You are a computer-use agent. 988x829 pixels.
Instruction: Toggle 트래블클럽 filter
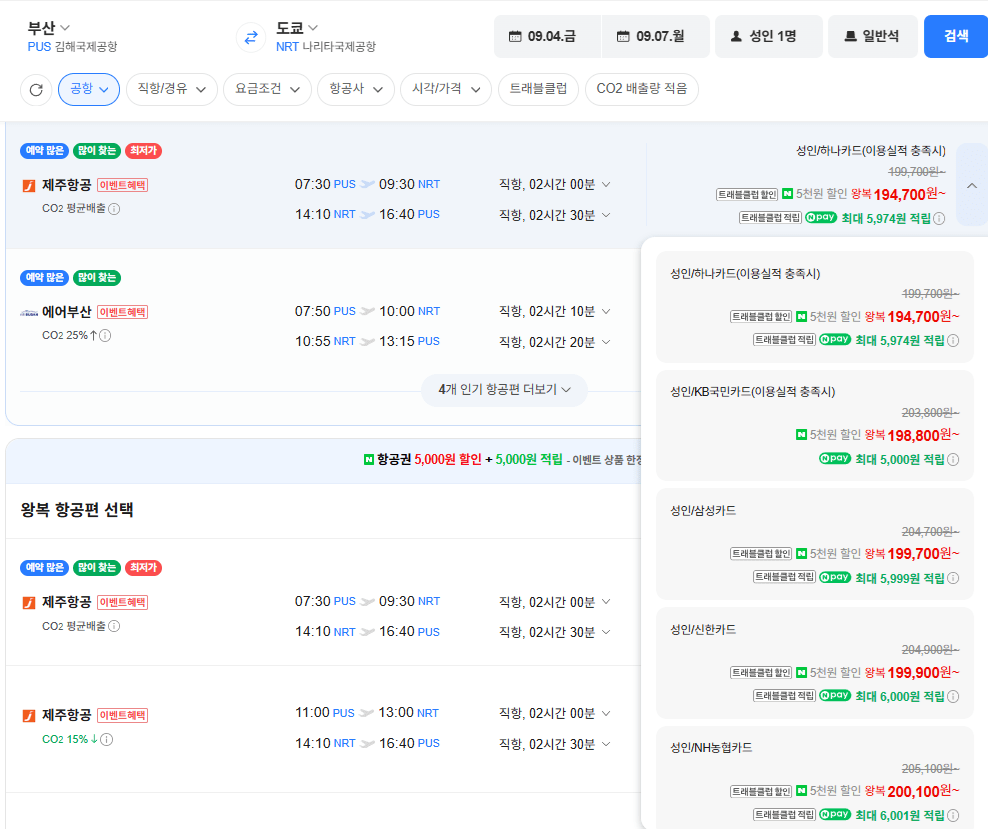pyautogui.click(x=538, y=89)
